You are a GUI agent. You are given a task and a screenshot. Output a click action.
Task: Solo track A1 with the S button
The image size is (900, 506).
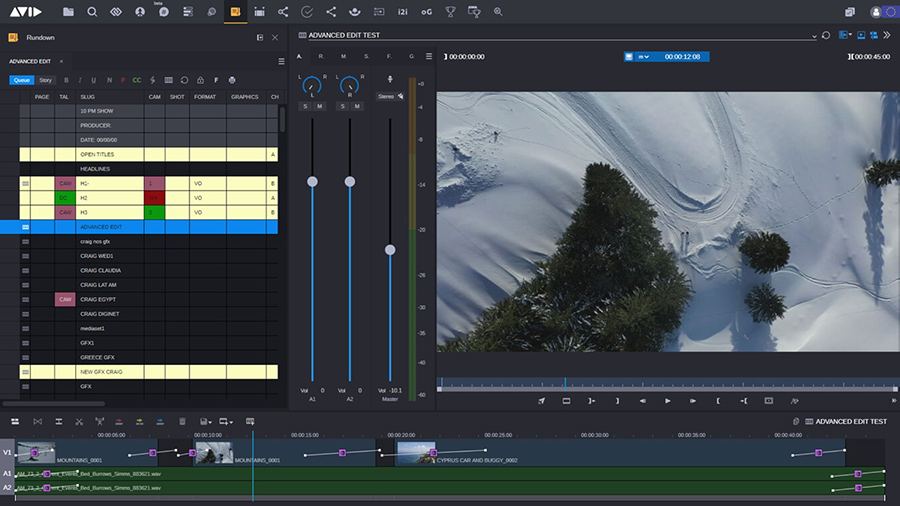click(305, 106)
